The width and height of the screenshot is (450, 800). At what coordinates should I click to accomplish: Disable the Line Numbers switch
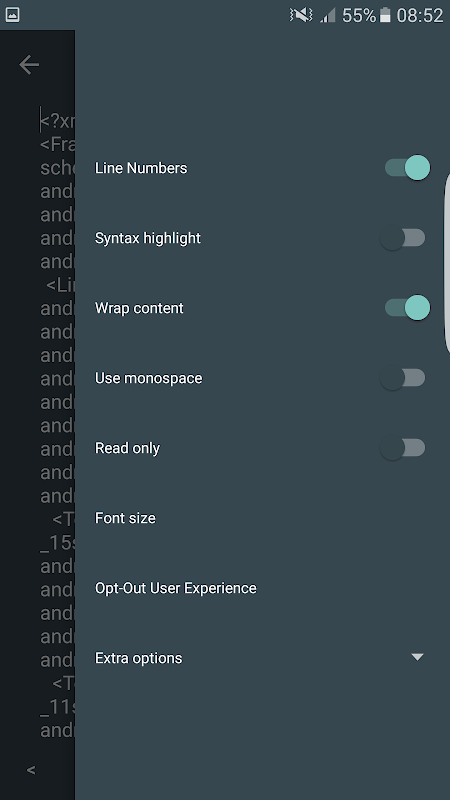pyautogui.click(x=407, y=168)
